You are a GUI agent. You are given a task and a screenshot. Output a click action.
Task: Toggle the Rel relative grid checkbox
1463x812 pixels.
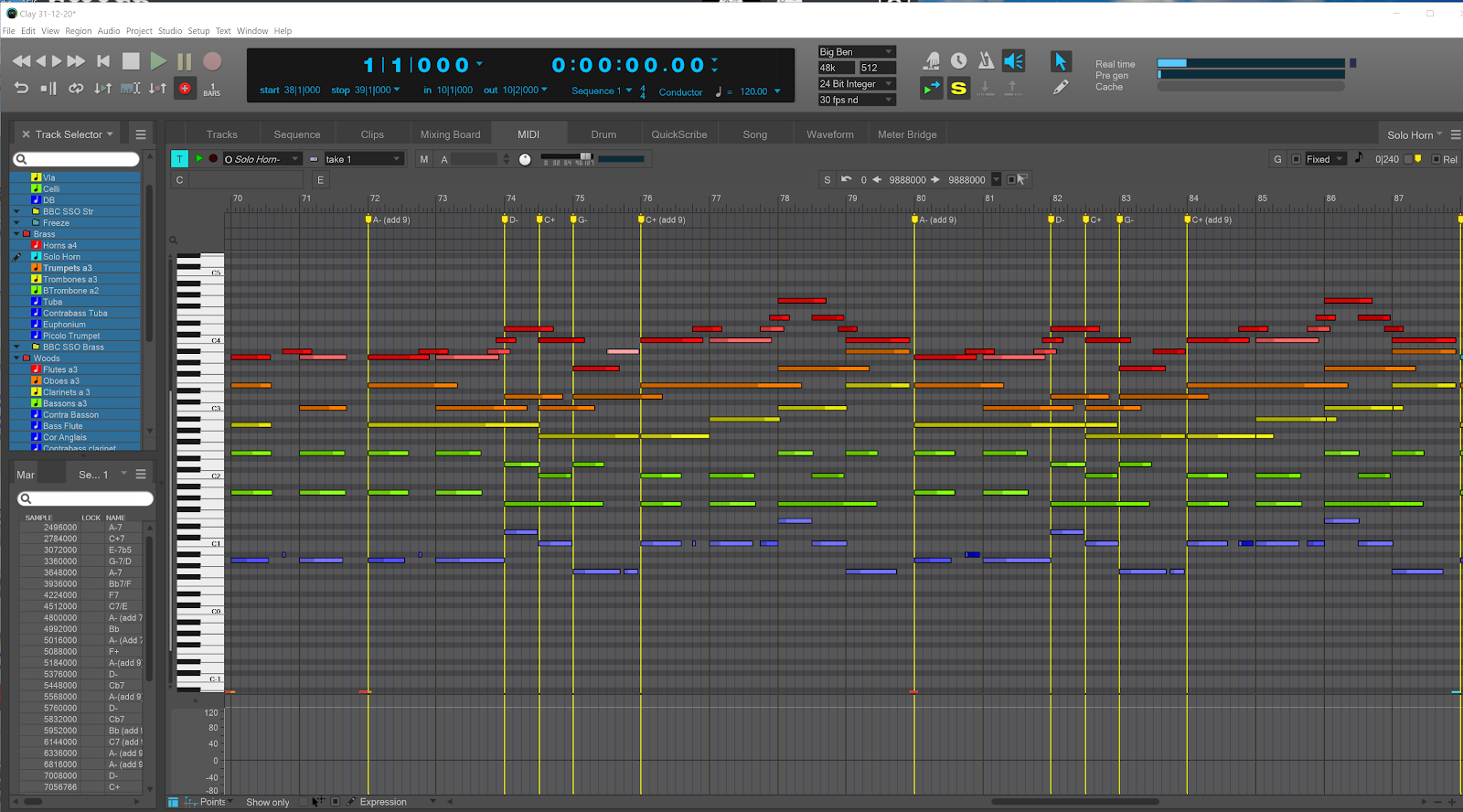(1436, 159)
